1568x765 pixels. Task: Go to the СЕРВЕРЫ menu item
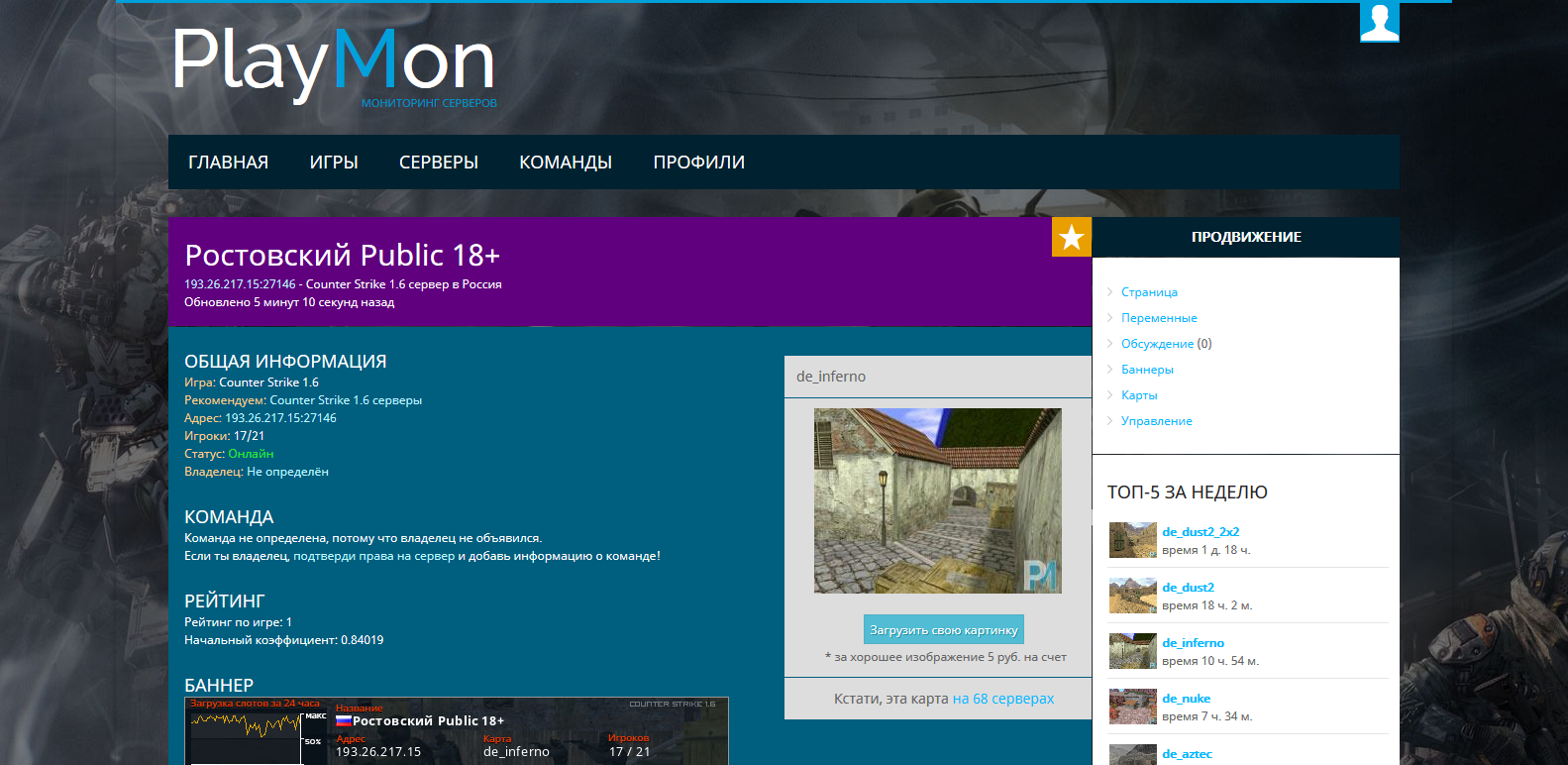coord(438,163)
